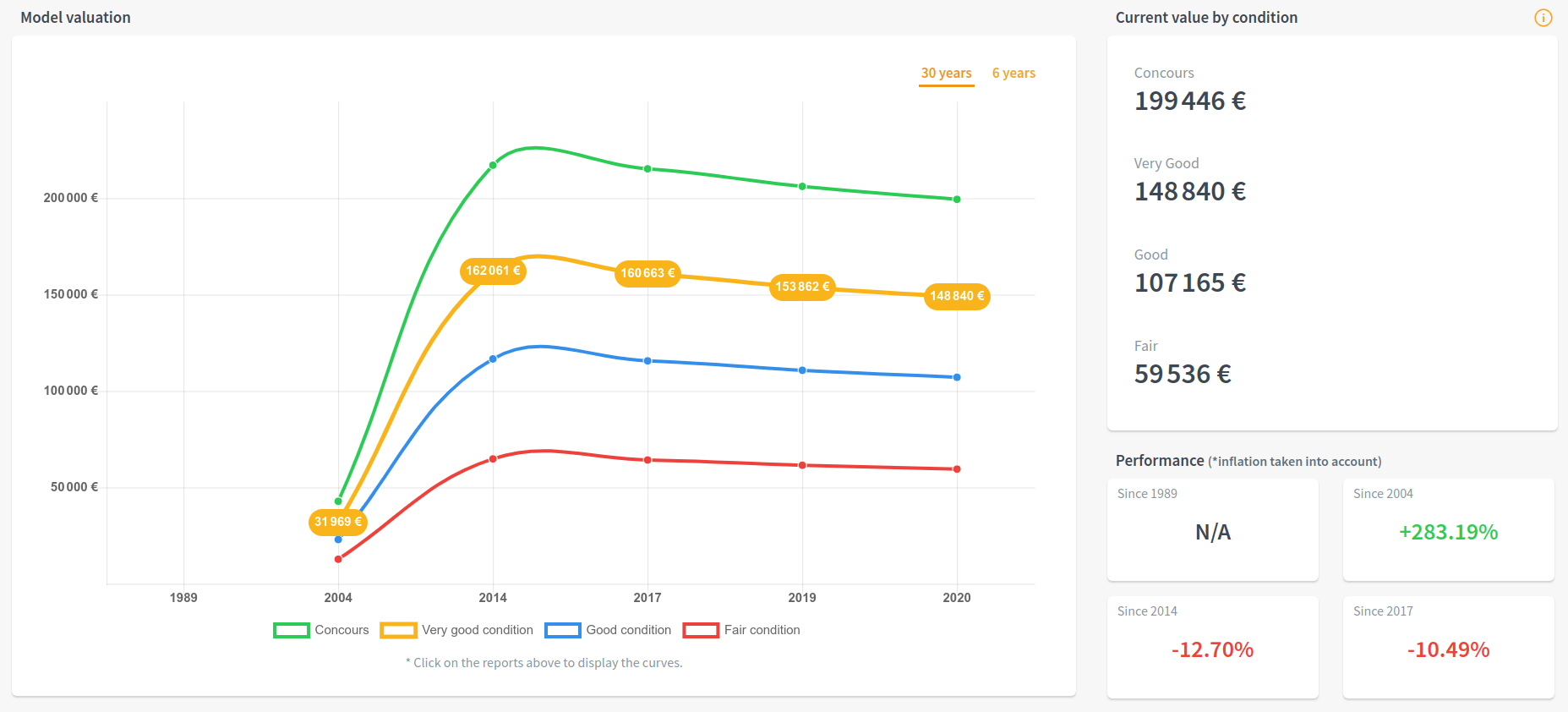Click the Fair condition 2020 data point
This screenshot has height=712, width=1568.
[x=957, y=469]
